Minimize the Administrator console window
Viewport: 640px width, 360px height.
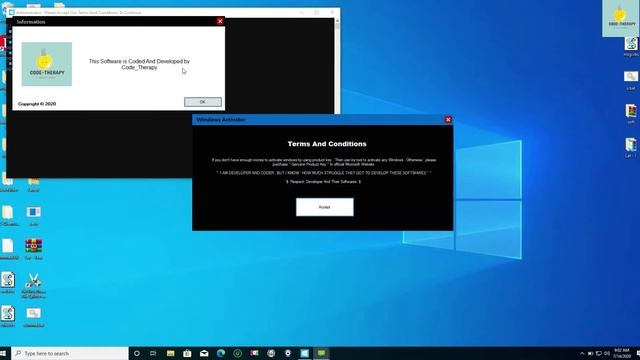pos(301,13)
